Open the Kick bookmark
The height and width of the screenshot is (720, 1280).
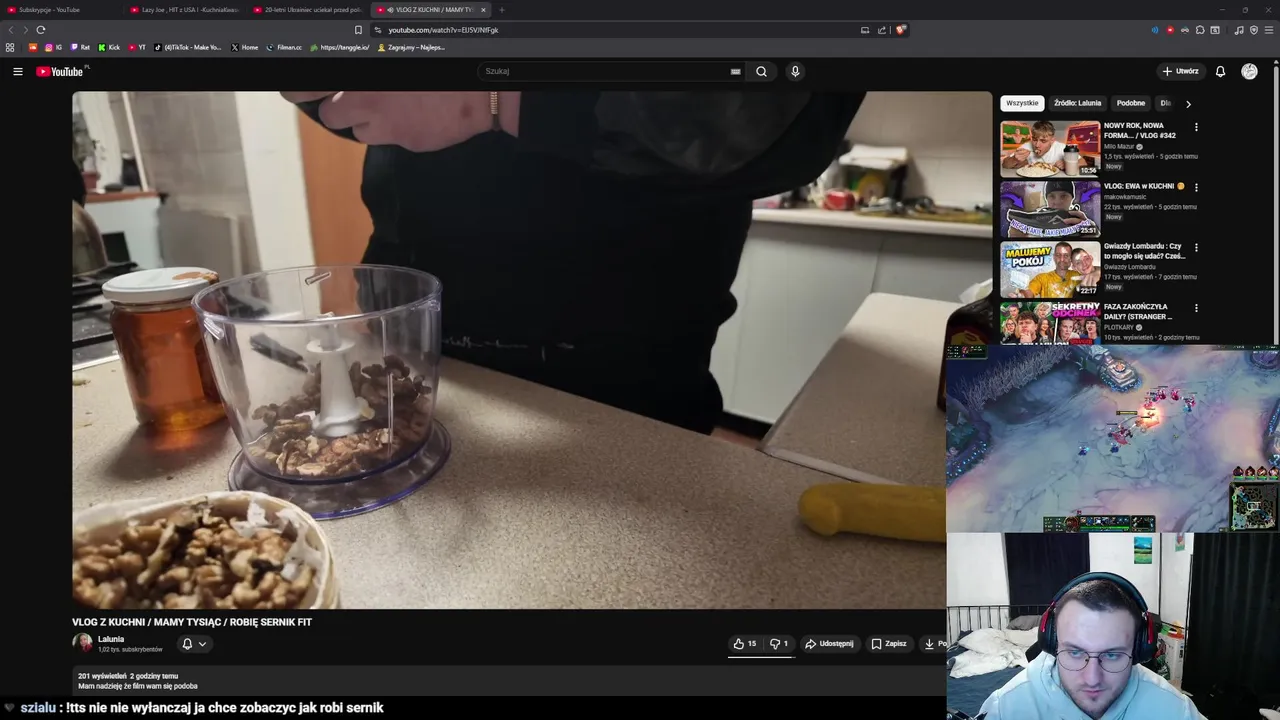(109, 47)
